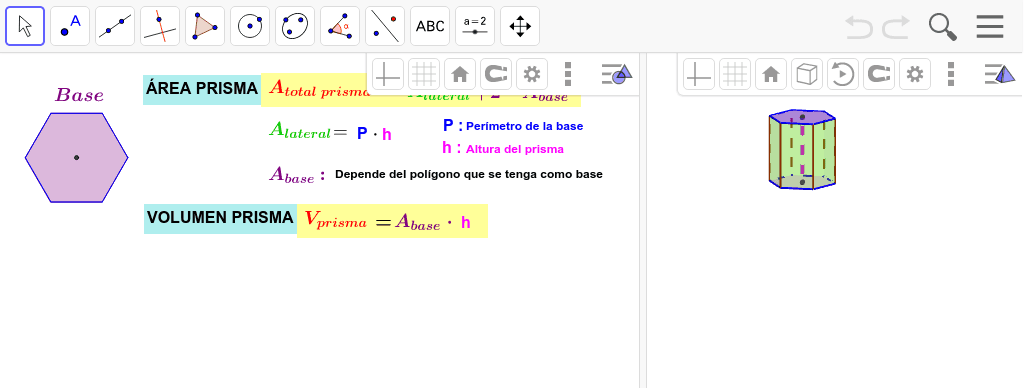Viewport: 1024px width, 390px height.
Task: Select the Move Graphics View tool
Action: (520, 26)
